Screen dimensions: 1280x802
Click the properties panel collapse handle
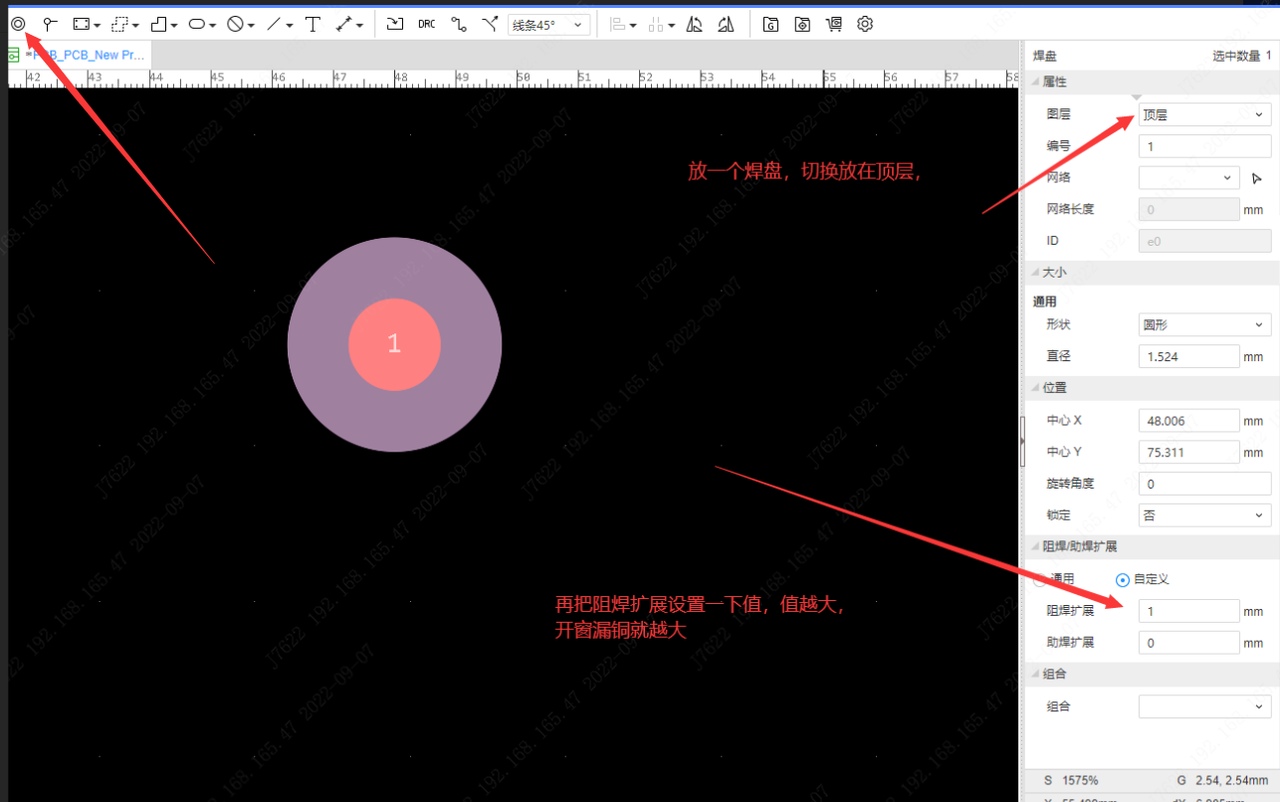pyautogui.click(x=1022, y=443)
